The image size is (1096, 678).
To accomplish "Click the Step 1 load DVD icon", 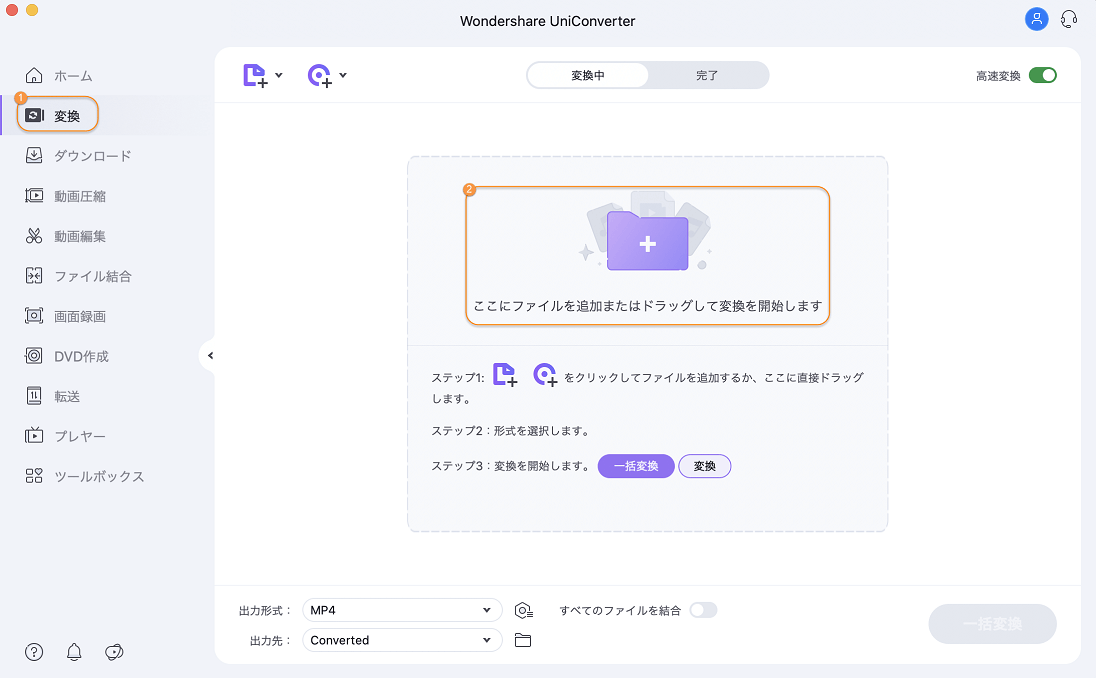I will (545, 375).
